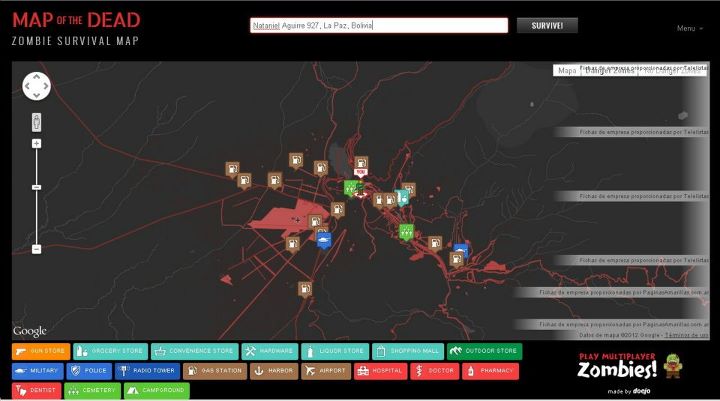
Task: Switch to the No Danger Zones map view
Action: [x=672, y=71]
